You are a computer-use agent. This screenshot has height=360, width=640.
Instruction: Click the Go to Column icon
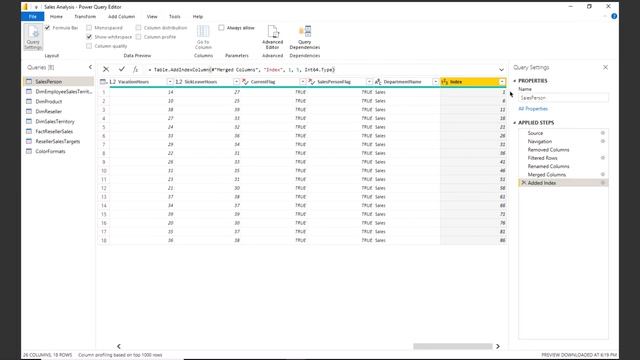click(203, 31)
